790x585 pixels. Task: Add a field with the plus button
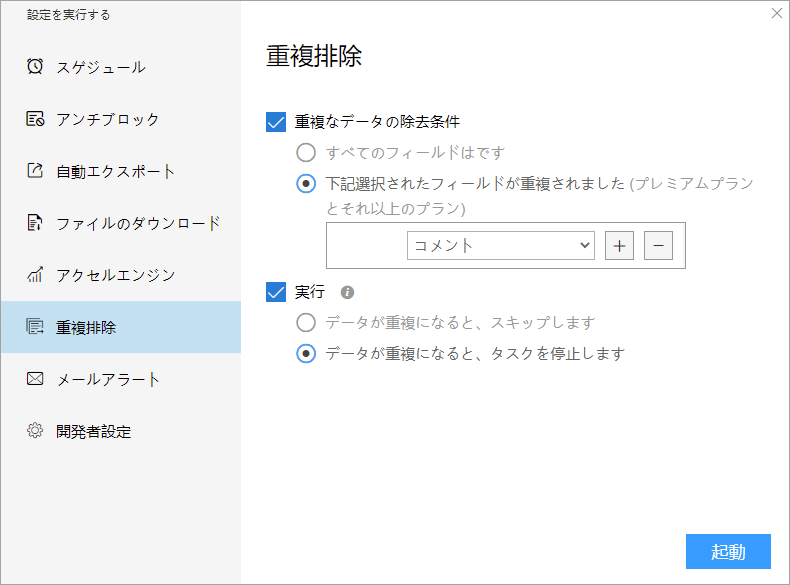[619, 245]
